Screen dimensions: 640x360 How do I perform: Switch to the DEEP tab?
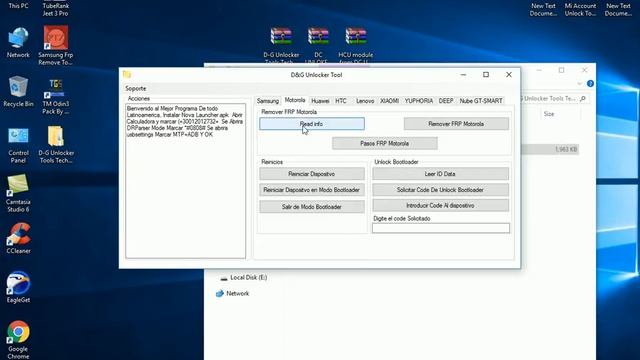[x=446, y=101]
